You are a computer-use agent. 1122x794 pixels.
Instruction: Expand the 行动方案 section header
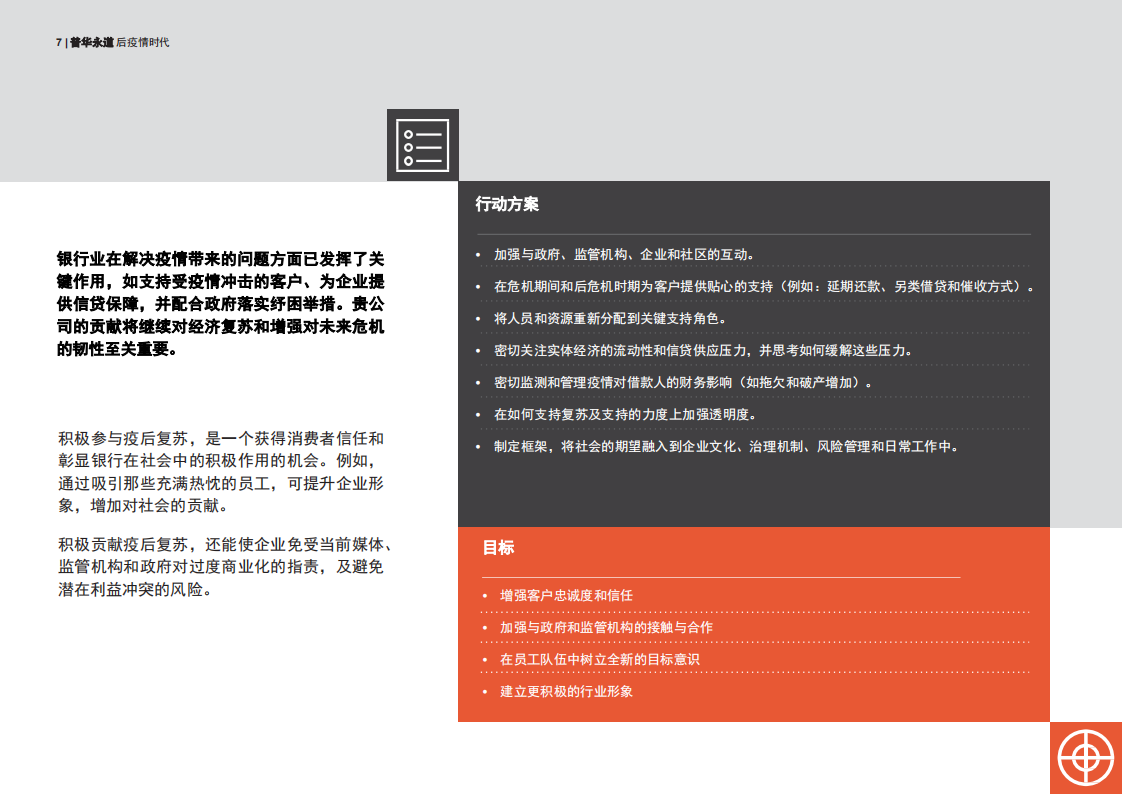click(505, 204)
